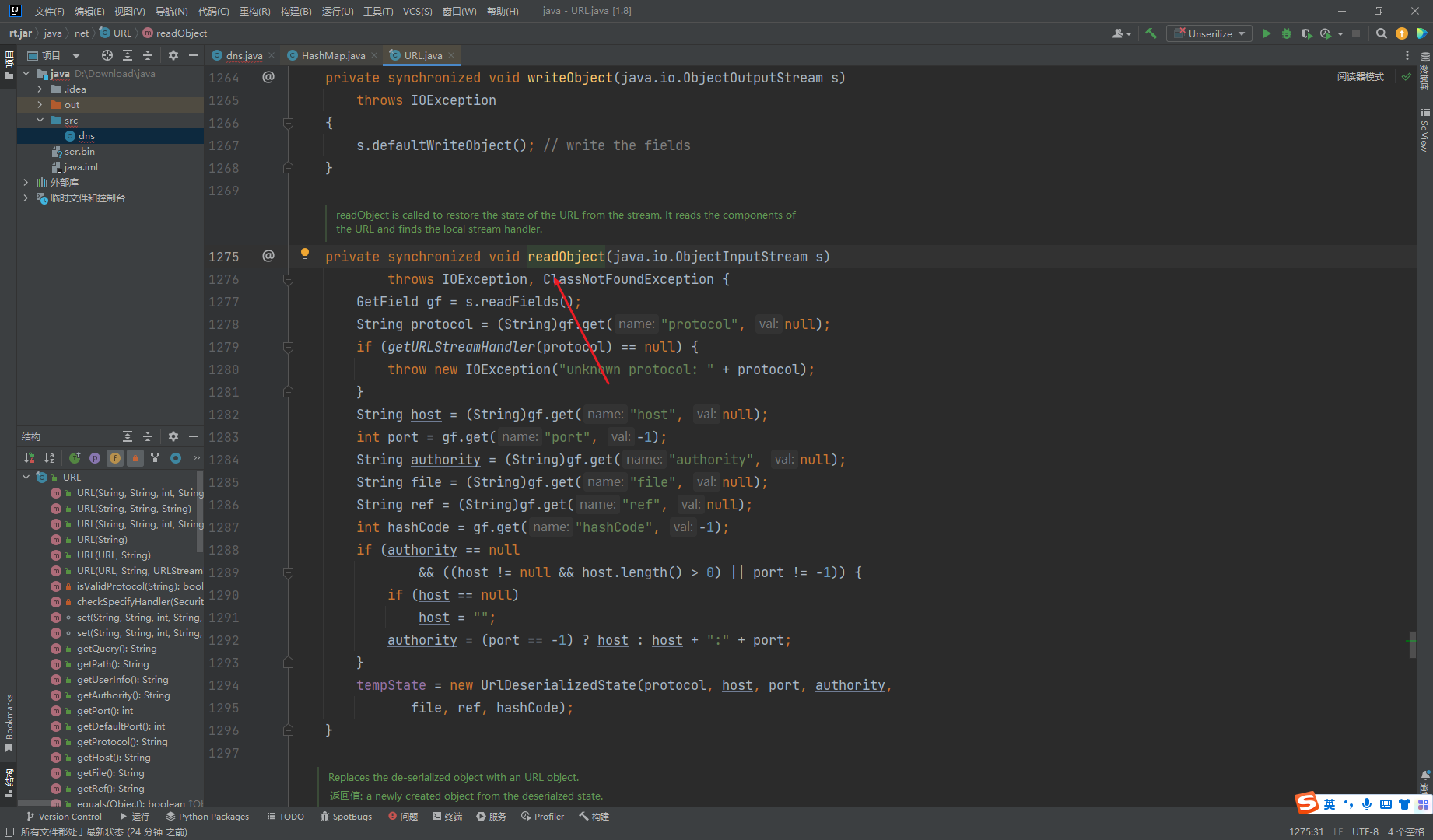Screen dimensions: 1433x840
Task: Click the structure panel scrollbar
Action: tap(200, 512)
